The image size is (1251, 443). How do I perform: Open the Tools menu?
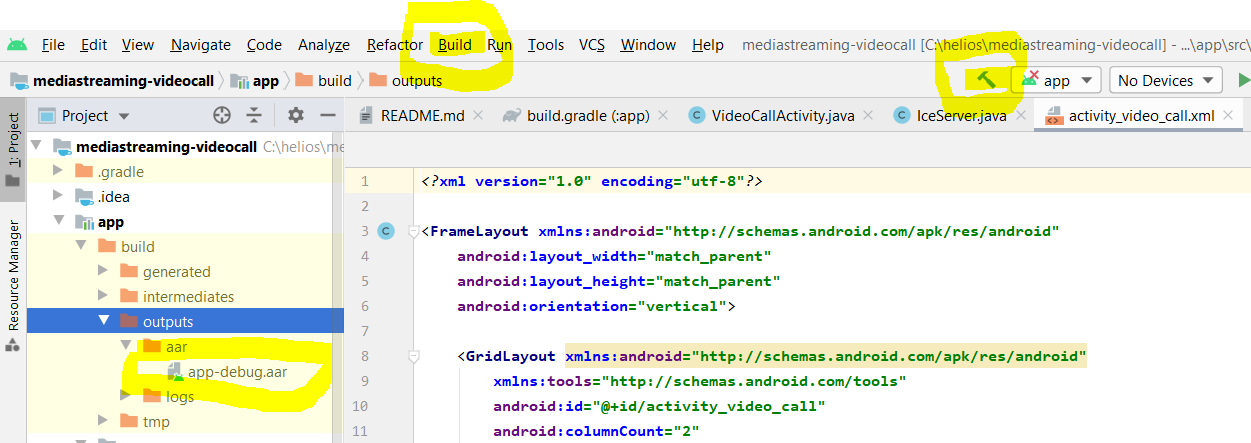tap(546, 45)
